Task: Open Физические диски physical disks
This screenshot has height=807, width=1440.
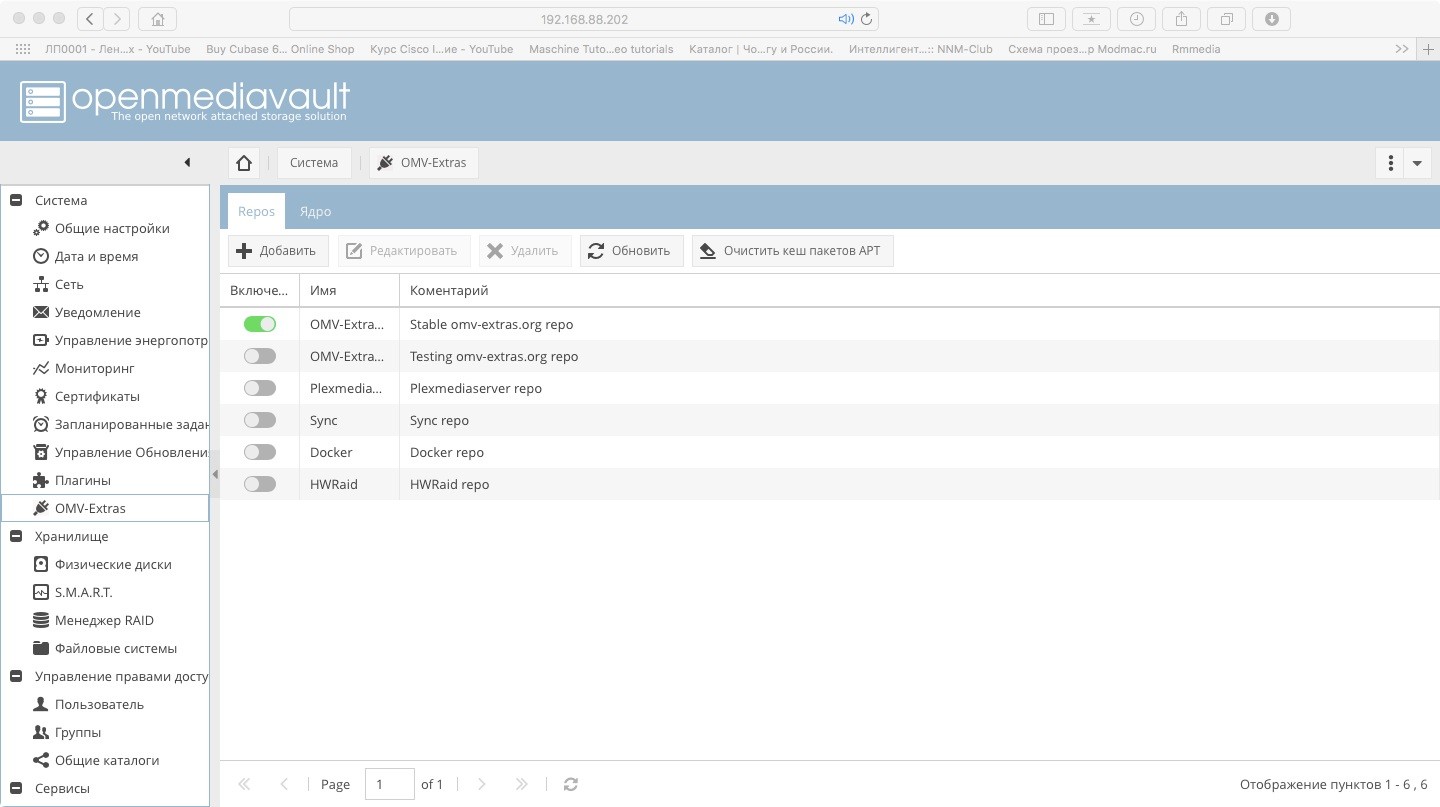Action: point(113,564)
